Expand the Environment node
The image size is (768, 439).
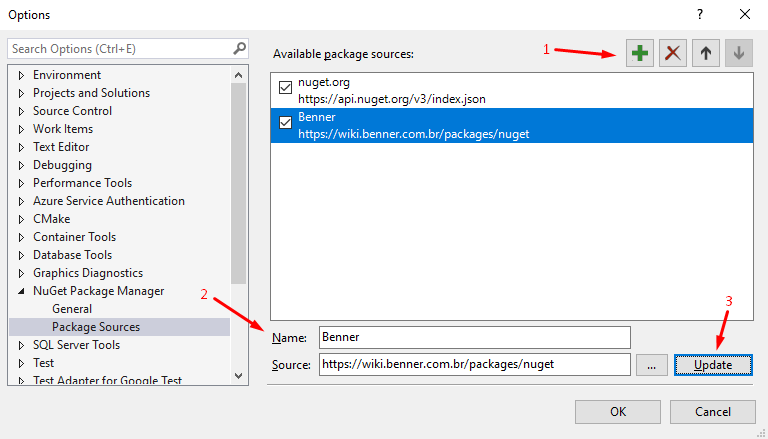pos(21,75)
